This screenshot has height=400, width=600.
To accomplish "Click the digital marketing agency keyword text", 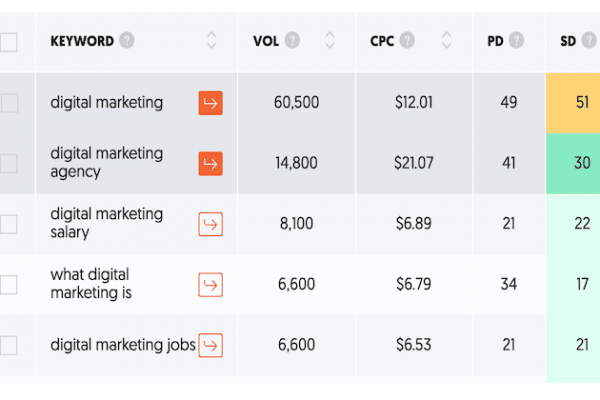I will [107, 163].
